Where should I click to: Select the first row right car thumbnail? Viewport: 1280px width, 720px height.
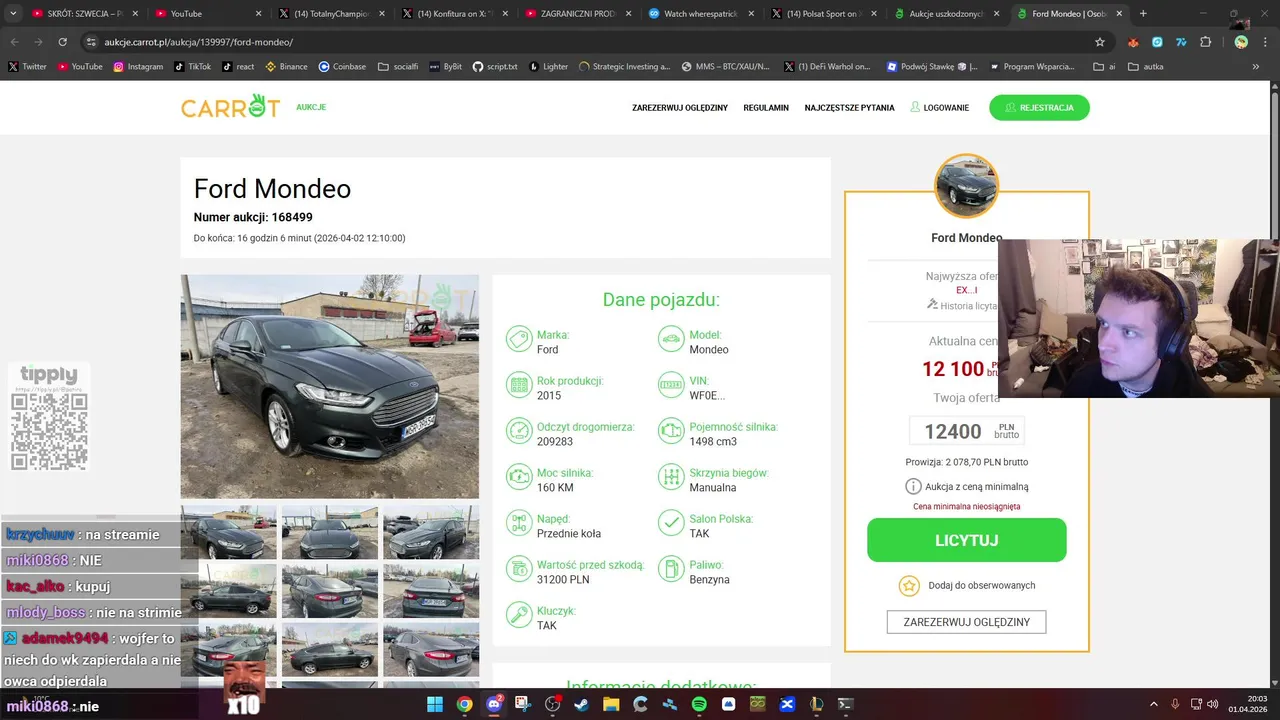tap(431, 532)
